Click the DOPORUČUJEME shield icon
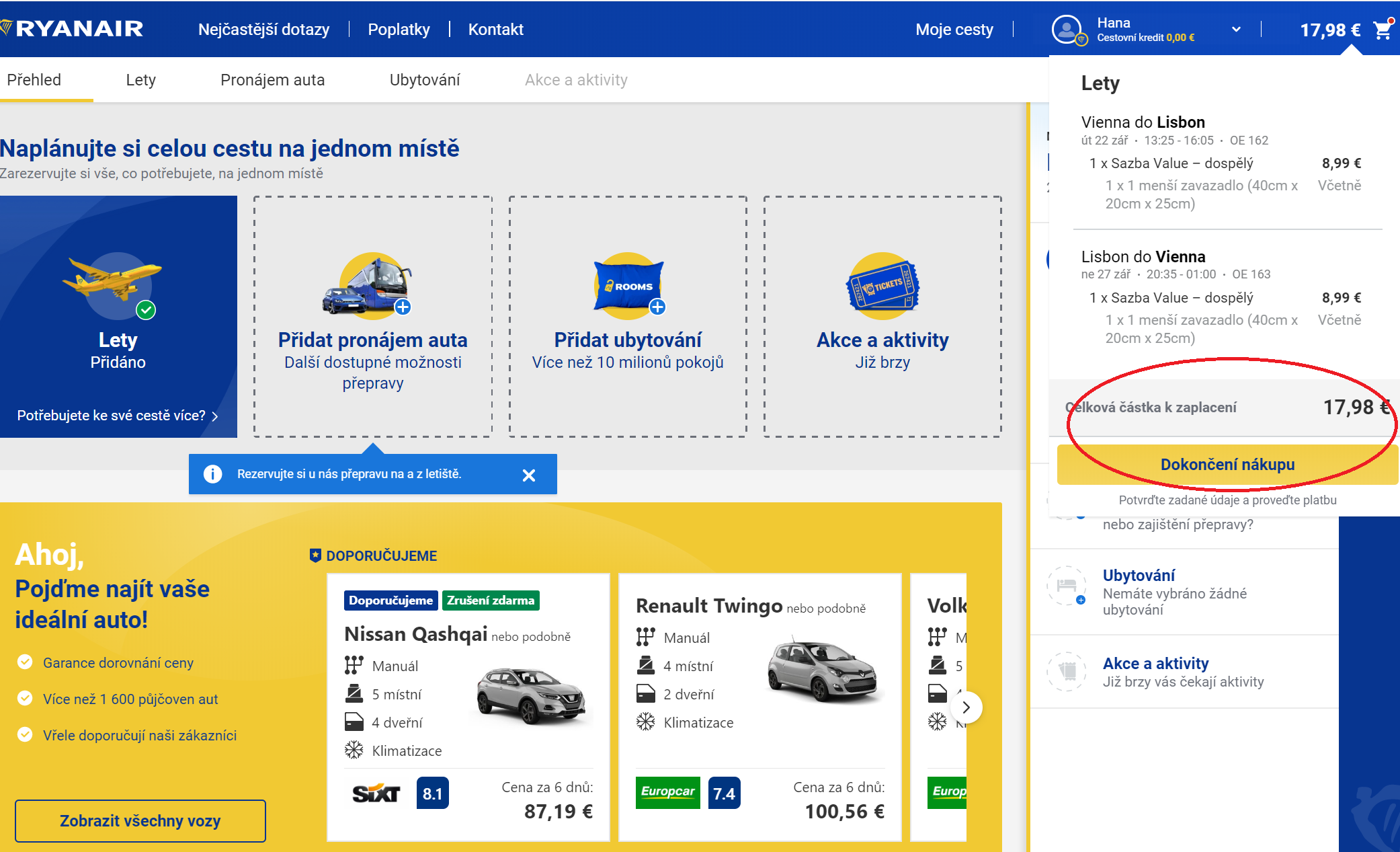The image size is (1400, 852). pos(315,555)
